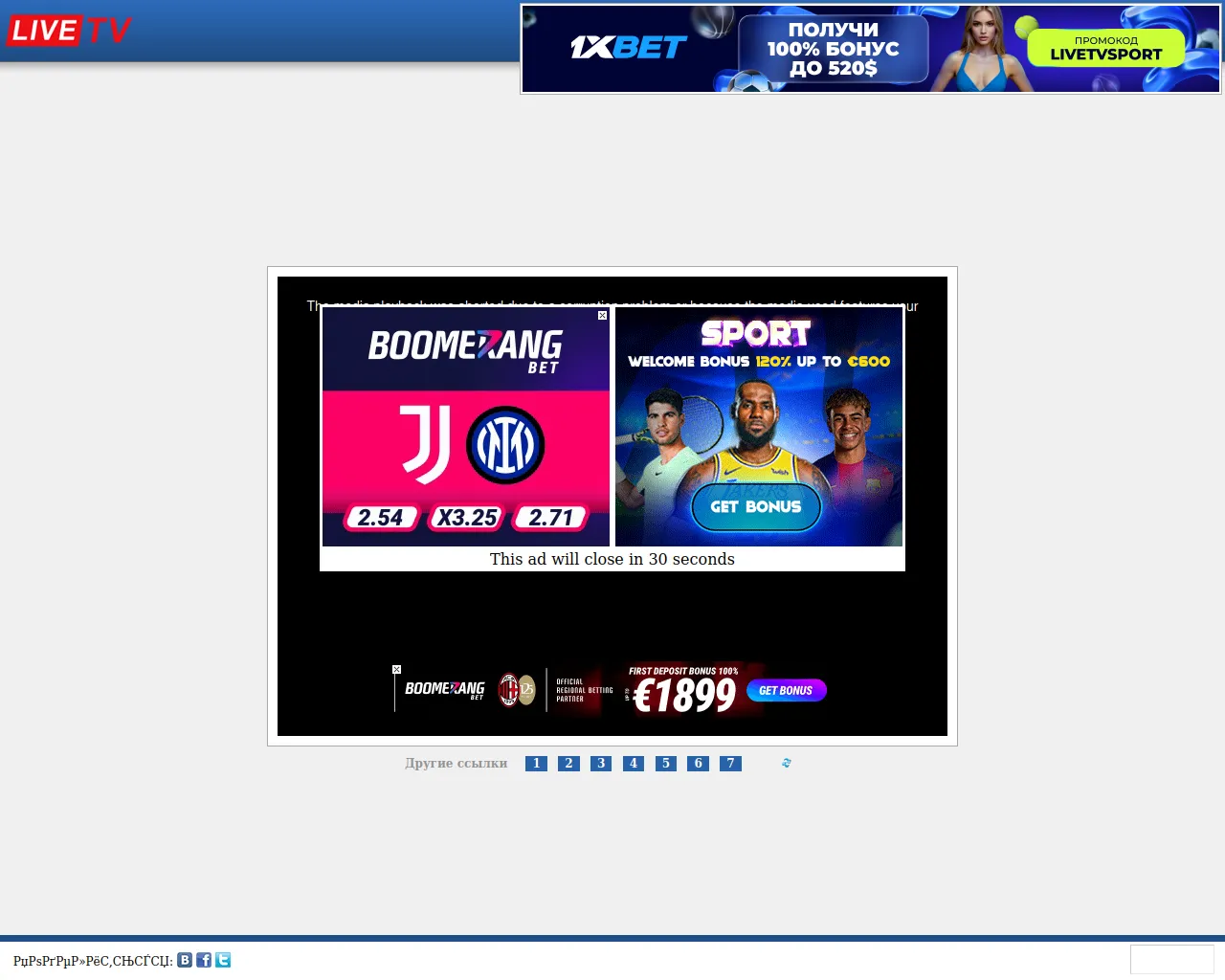
Task: Click the refresh links icon
Action: (787, 763)
